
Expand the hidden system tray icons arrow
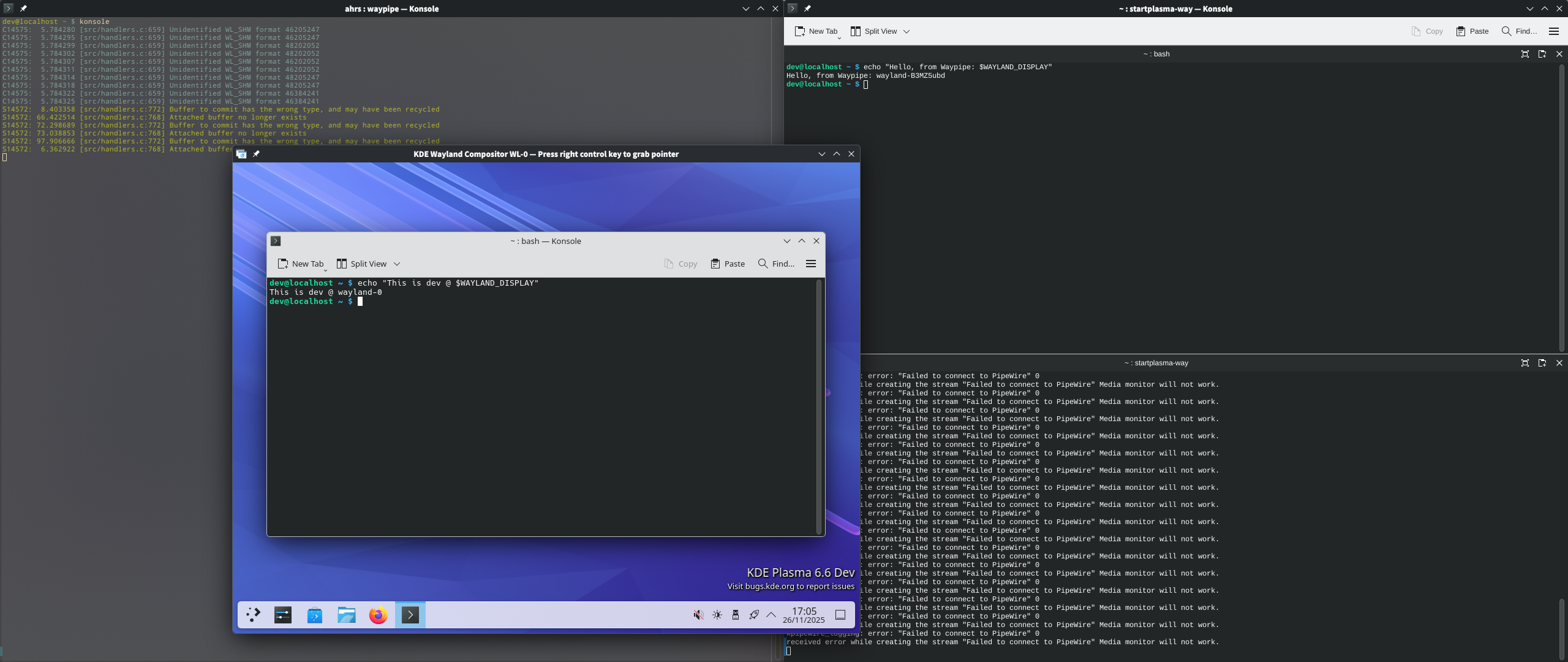tap(771, 615)
